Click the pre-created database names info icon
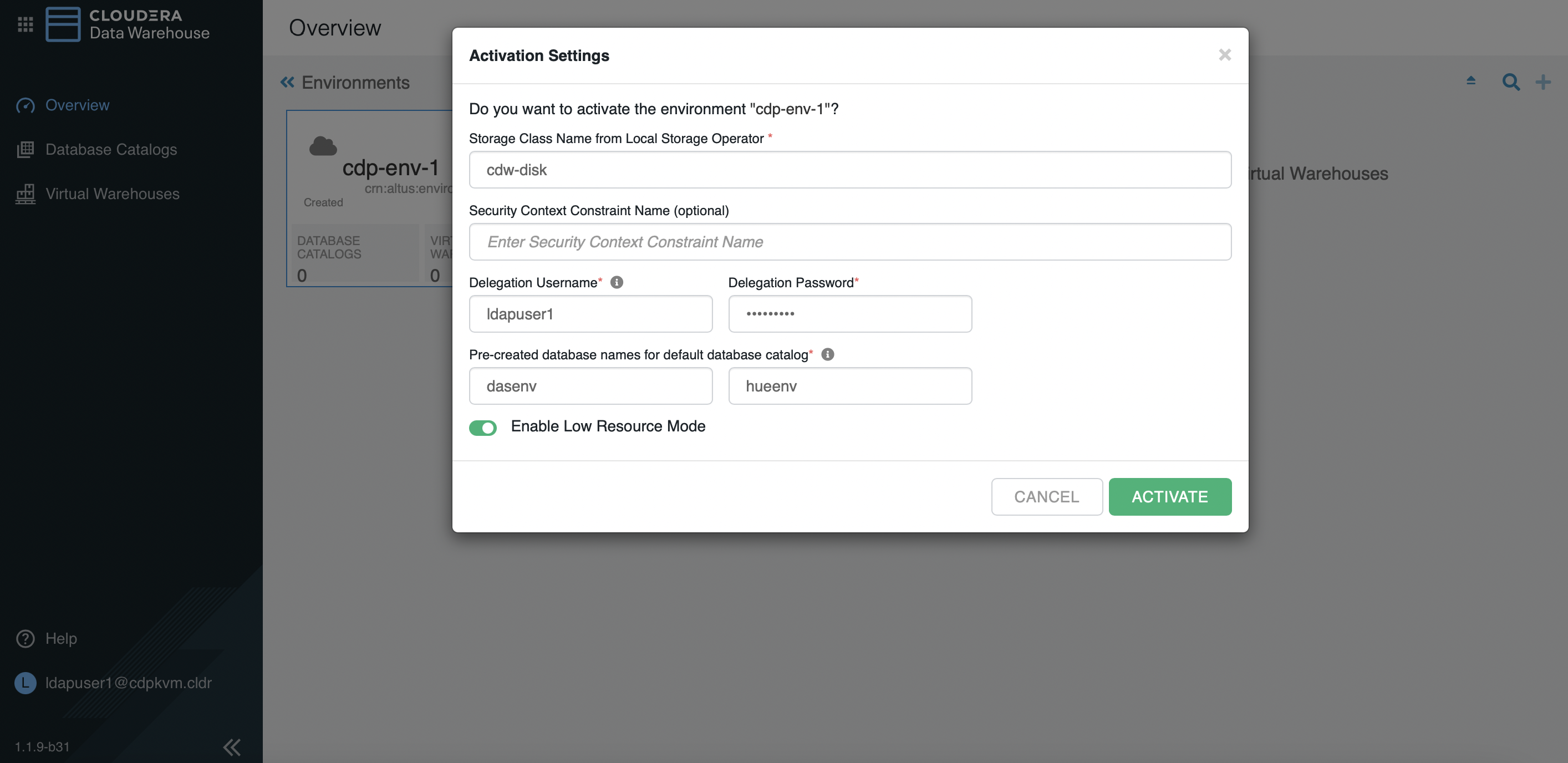Image resolution: width=1568 pixels, height=763 pixels. tap(827, 354)
